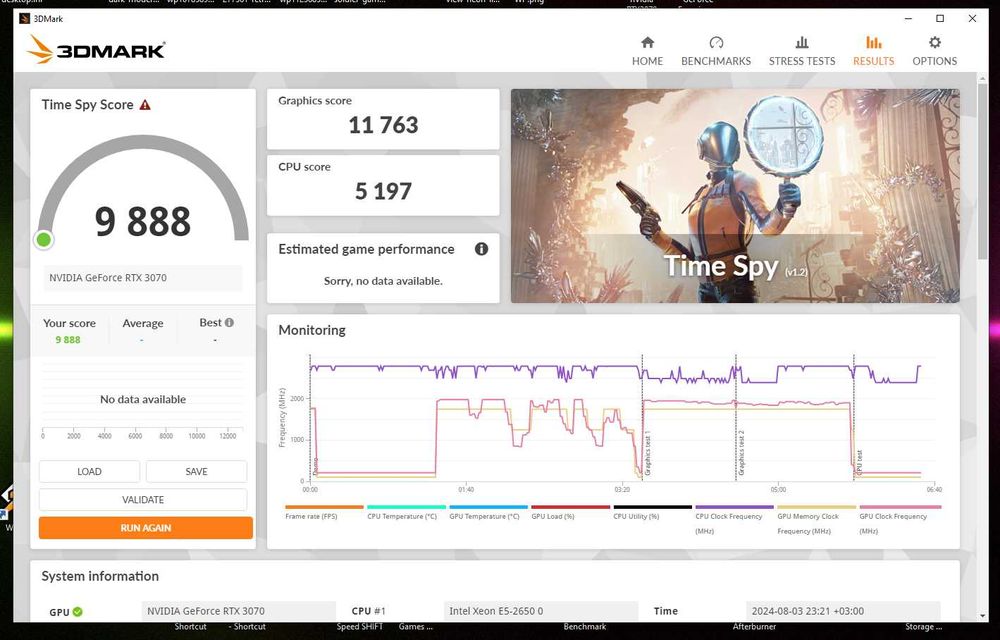Click the 3DMark logo
This screenshot has width=1000, height=640.
pyautogui.click(x=96, y=49)
